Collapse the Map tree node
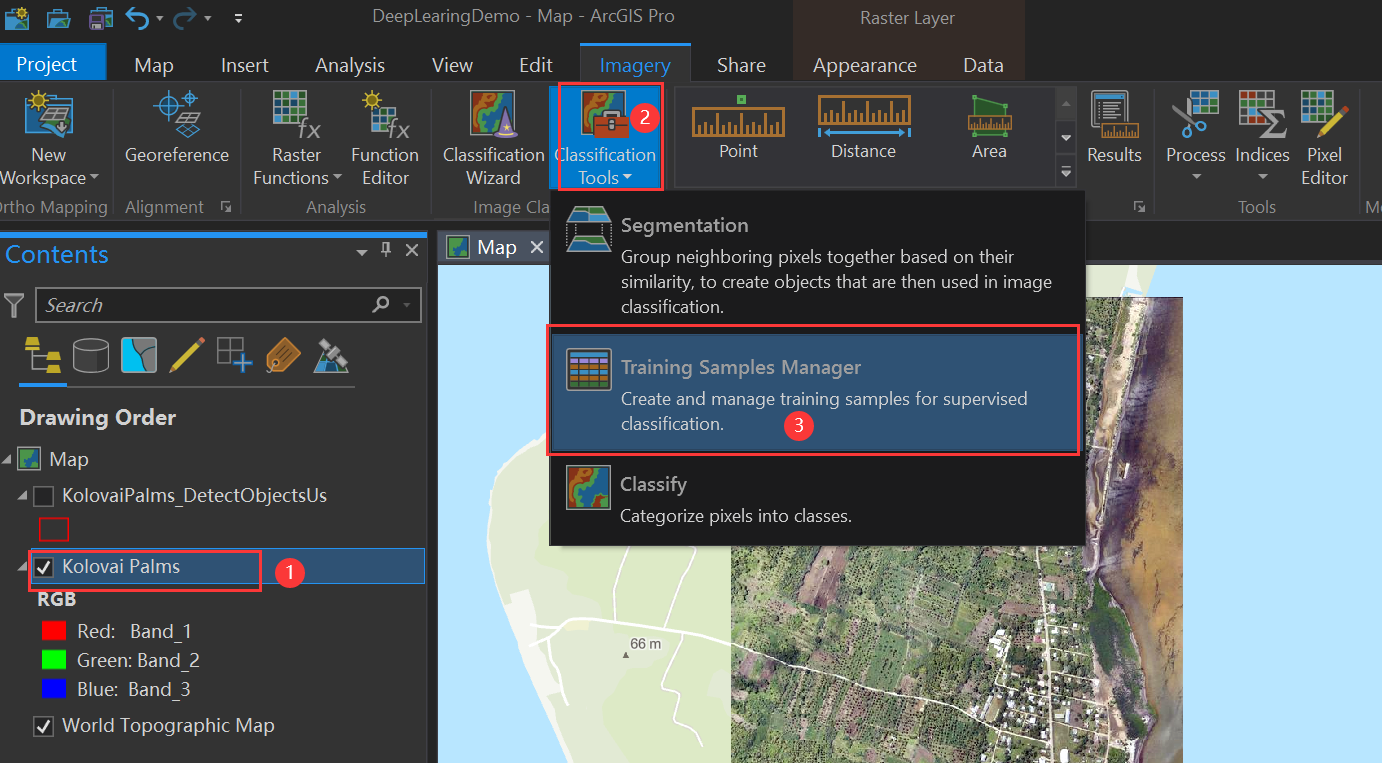 [x=8, y=459]
